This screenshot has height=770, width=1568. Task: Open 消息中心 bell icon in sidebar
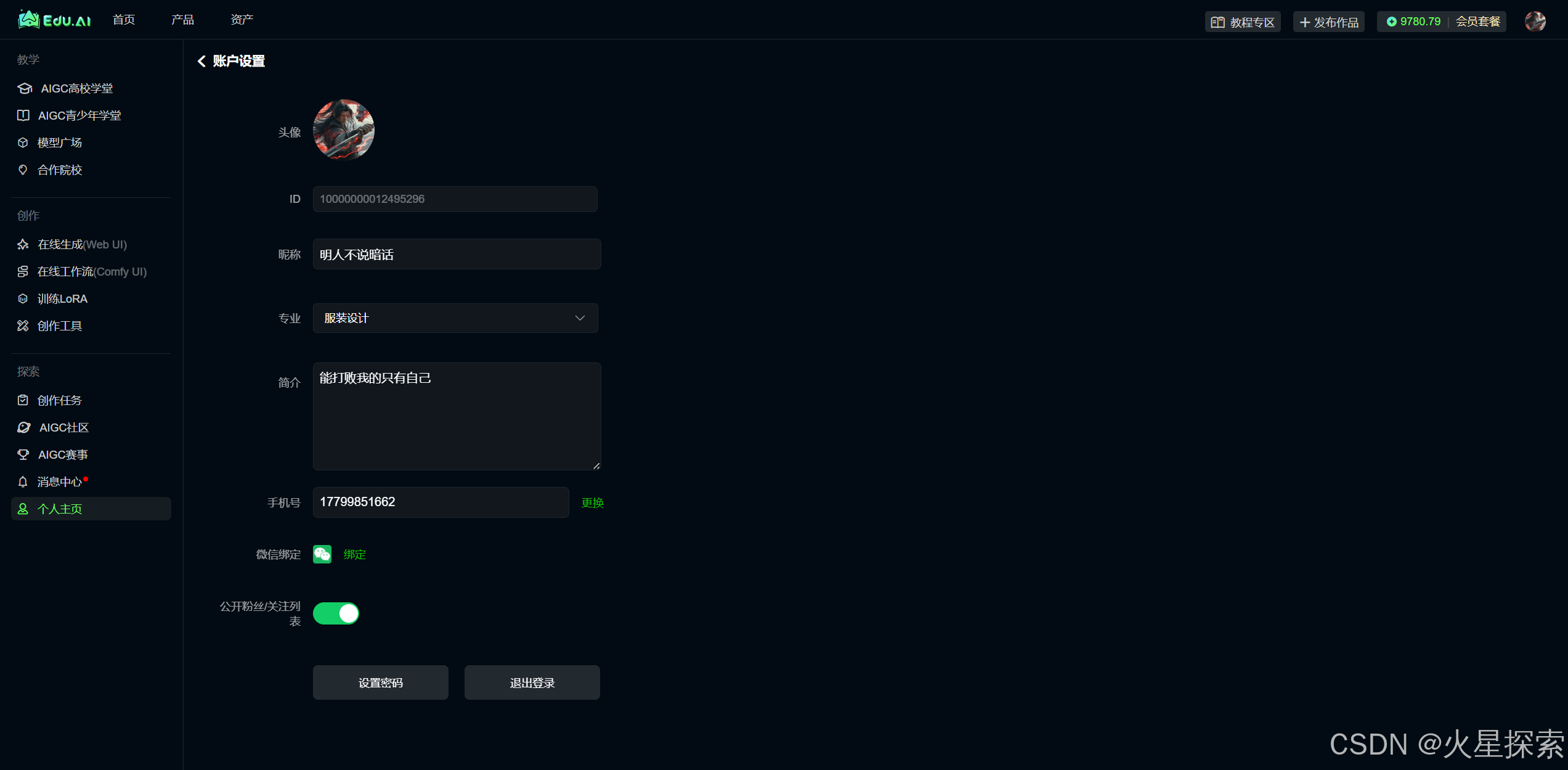23,481
